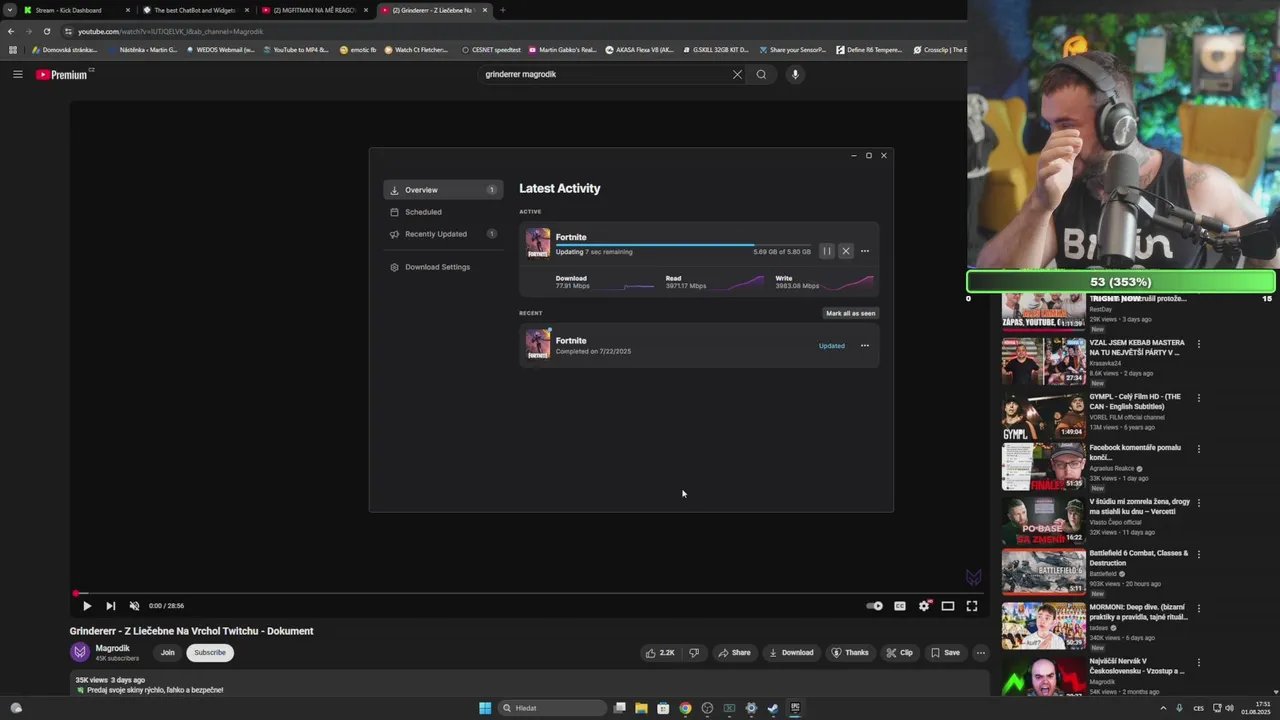Toggle closed captions in the player
1280x720 pixels.
tap(900, 606)
